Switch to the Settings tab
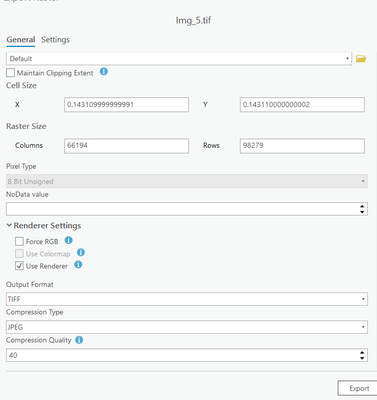 (x=55, y=40)
